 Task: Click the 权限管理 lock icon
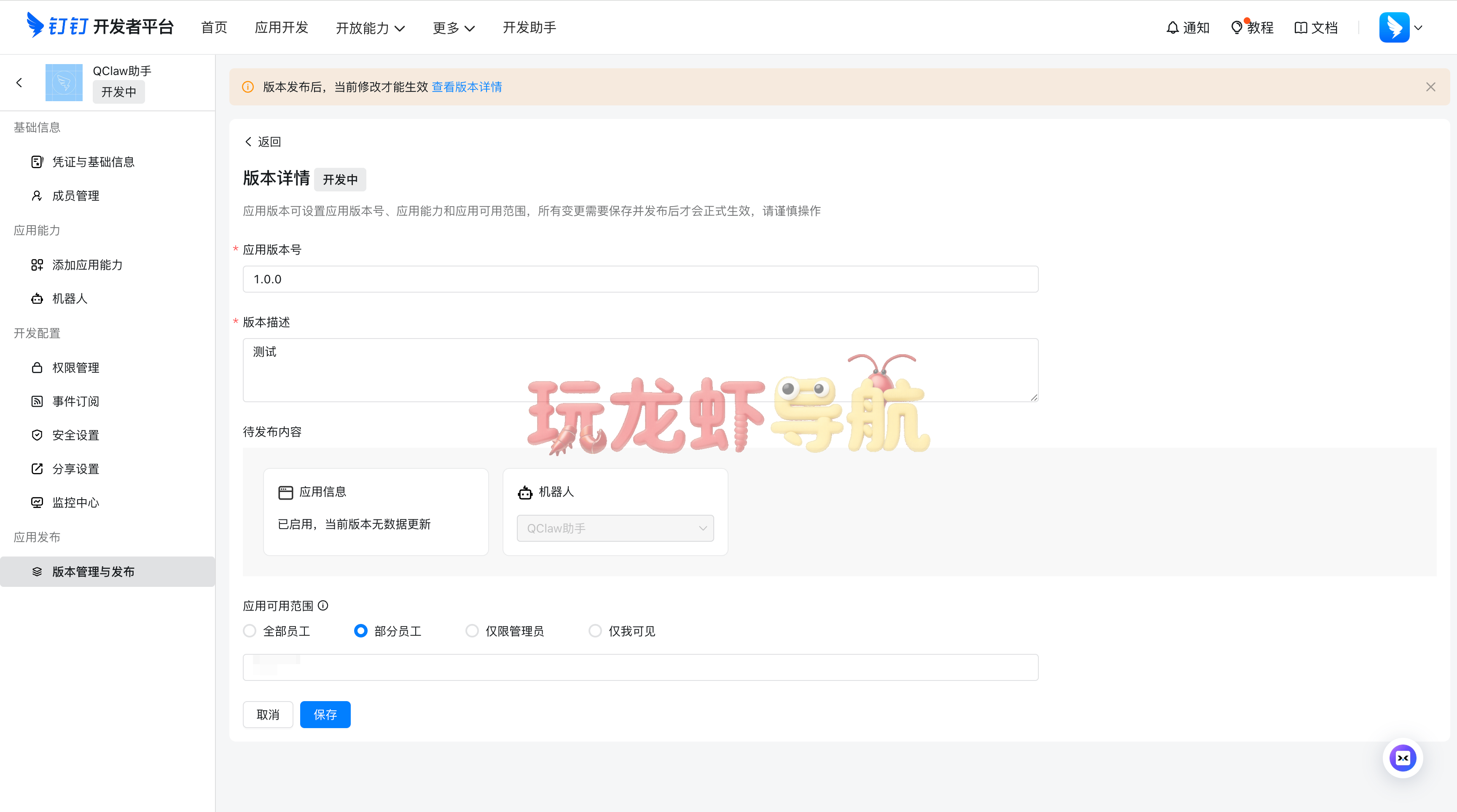point(37,368)
